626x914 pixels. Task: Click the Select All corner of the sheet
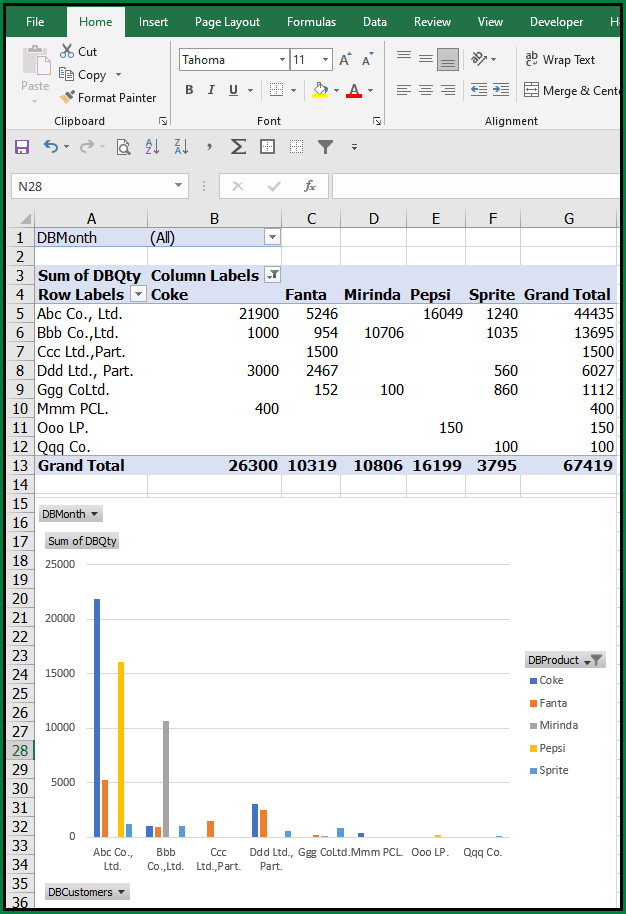[x=23, y=219]
